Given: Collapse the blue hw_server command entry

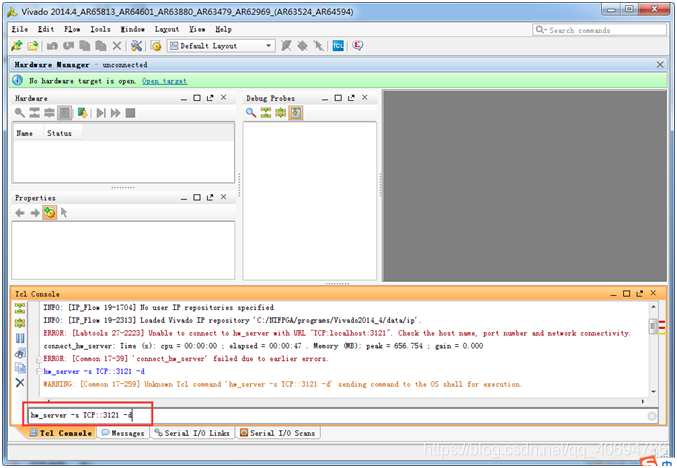Looking at the screenshot, I should click(x=39, y=372).
